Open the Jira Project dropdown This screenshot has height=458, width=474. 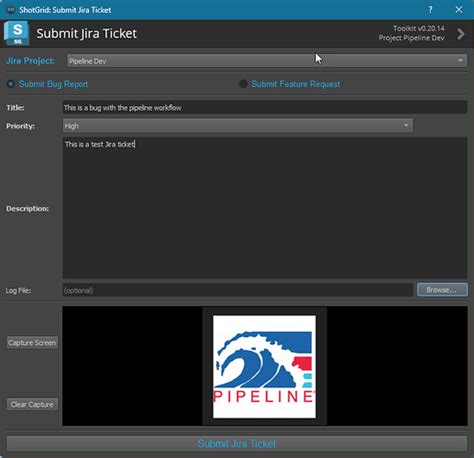pyautogui.click(x=267, y=61)
